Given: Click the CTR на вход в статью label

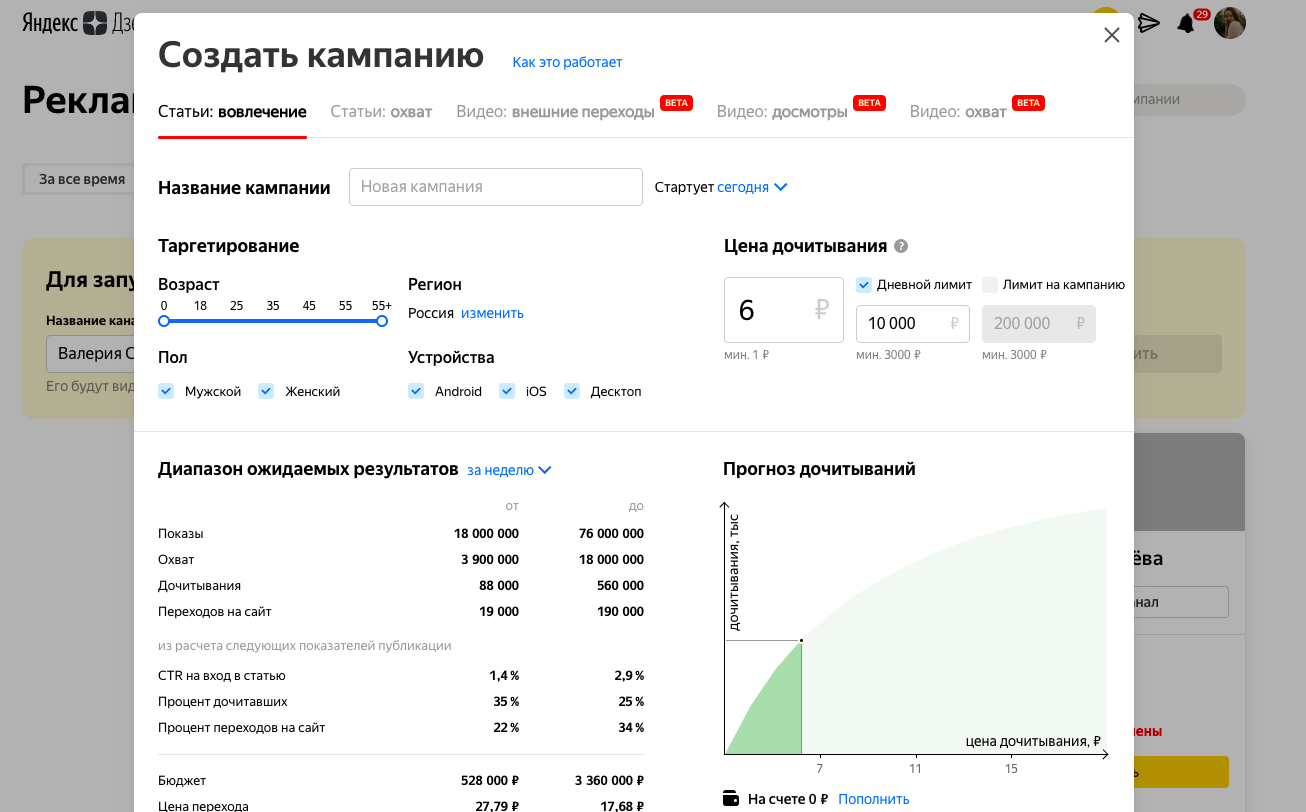Looking at the screenshot, I should point(222,676).
